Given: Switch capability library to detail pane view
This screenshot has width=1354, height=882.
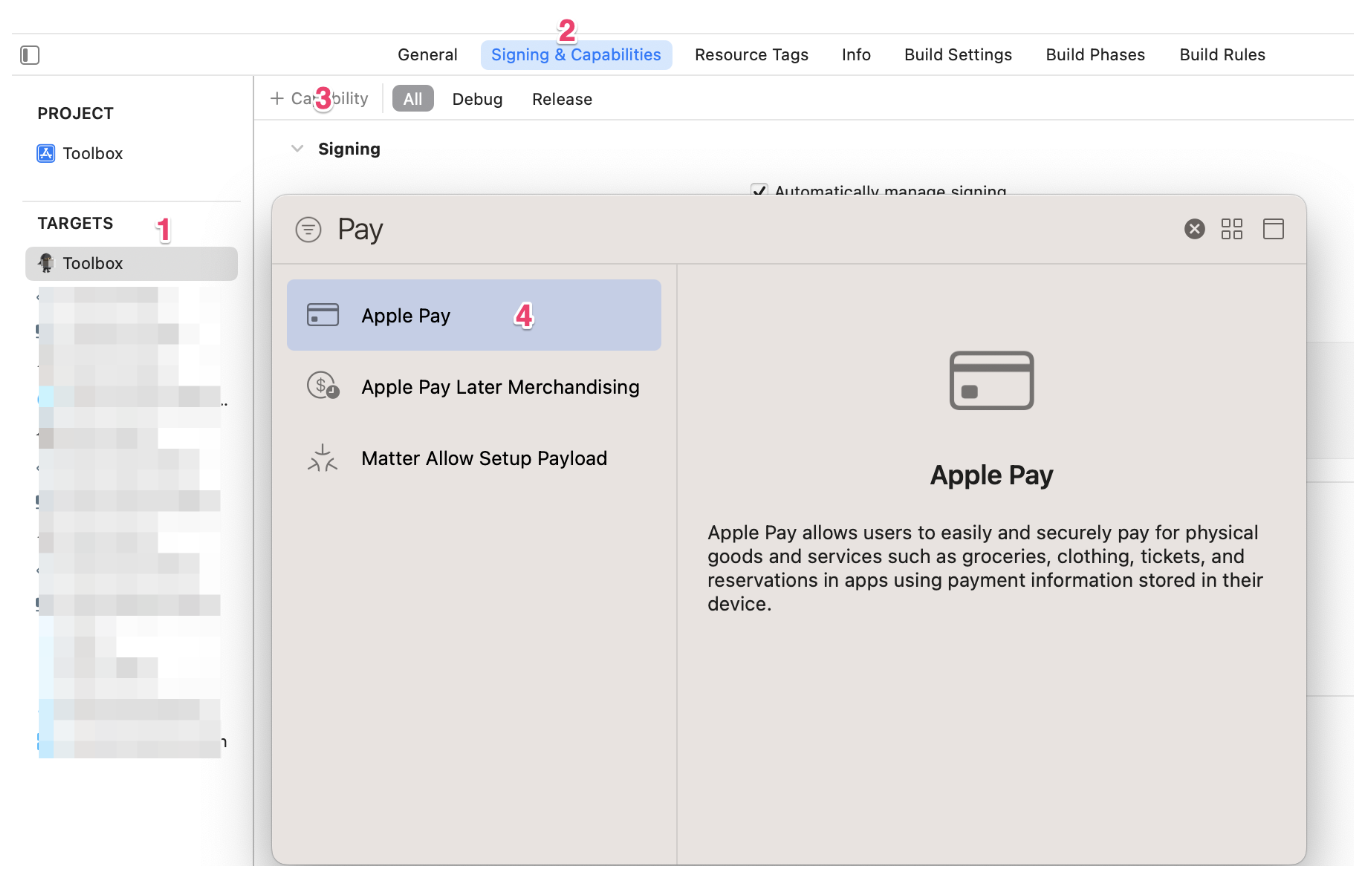Looking at the screenshot, I should click(1273, 229).
